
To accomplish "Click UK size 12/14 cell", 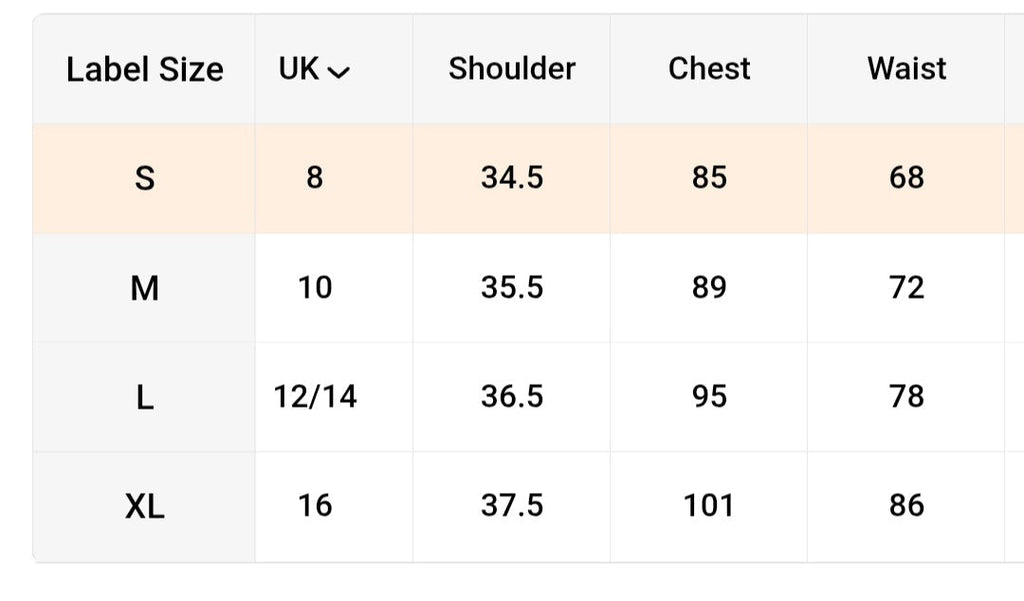I will 315,397.
